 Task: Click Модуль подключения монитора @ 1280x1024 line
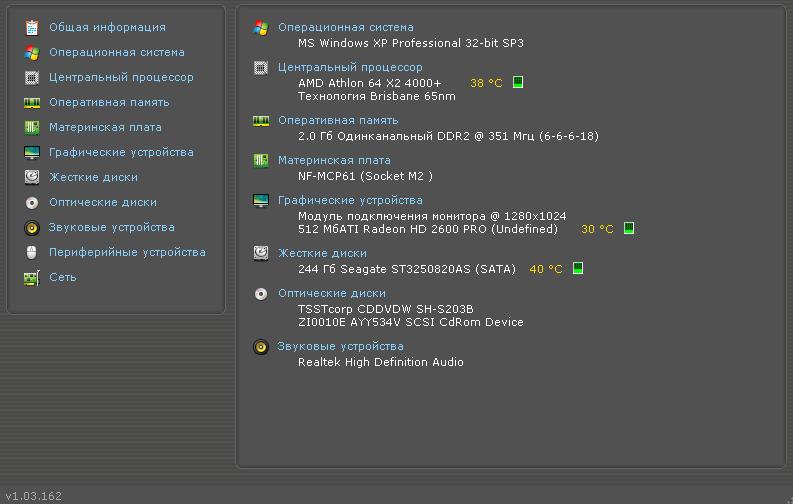pos(432,216)
